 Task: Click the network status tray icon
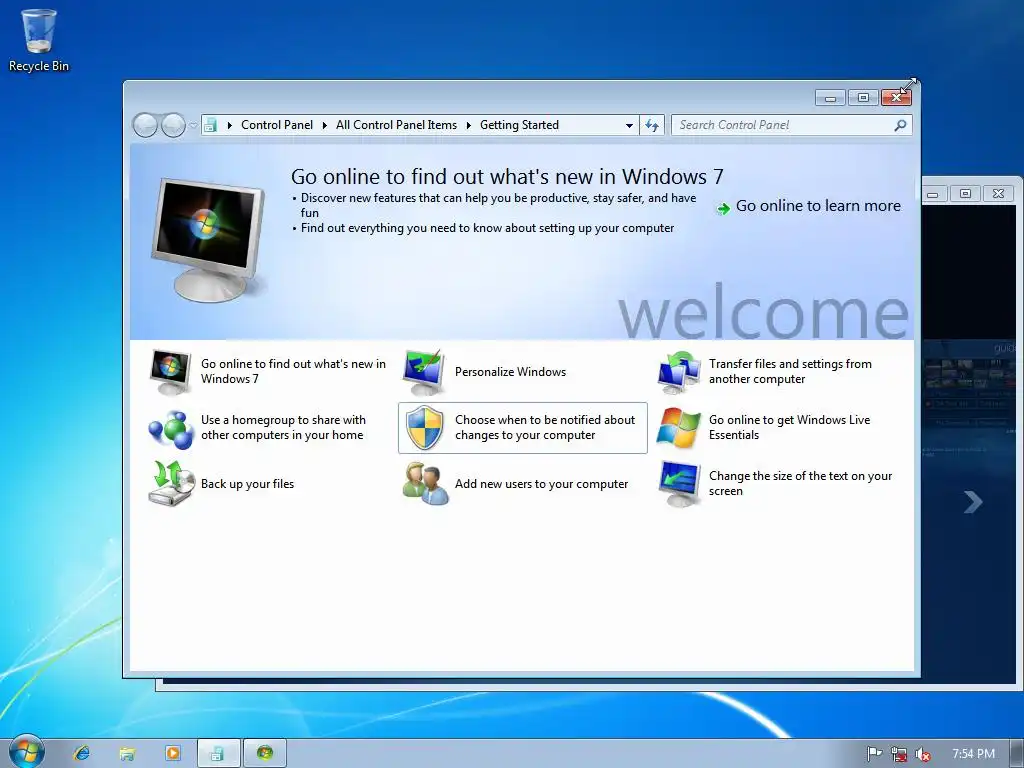899,754
